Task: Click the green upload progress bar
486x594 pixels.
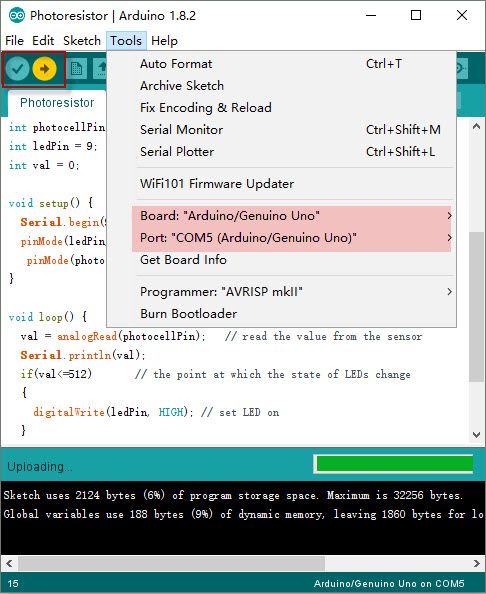Action: (394, 464)
